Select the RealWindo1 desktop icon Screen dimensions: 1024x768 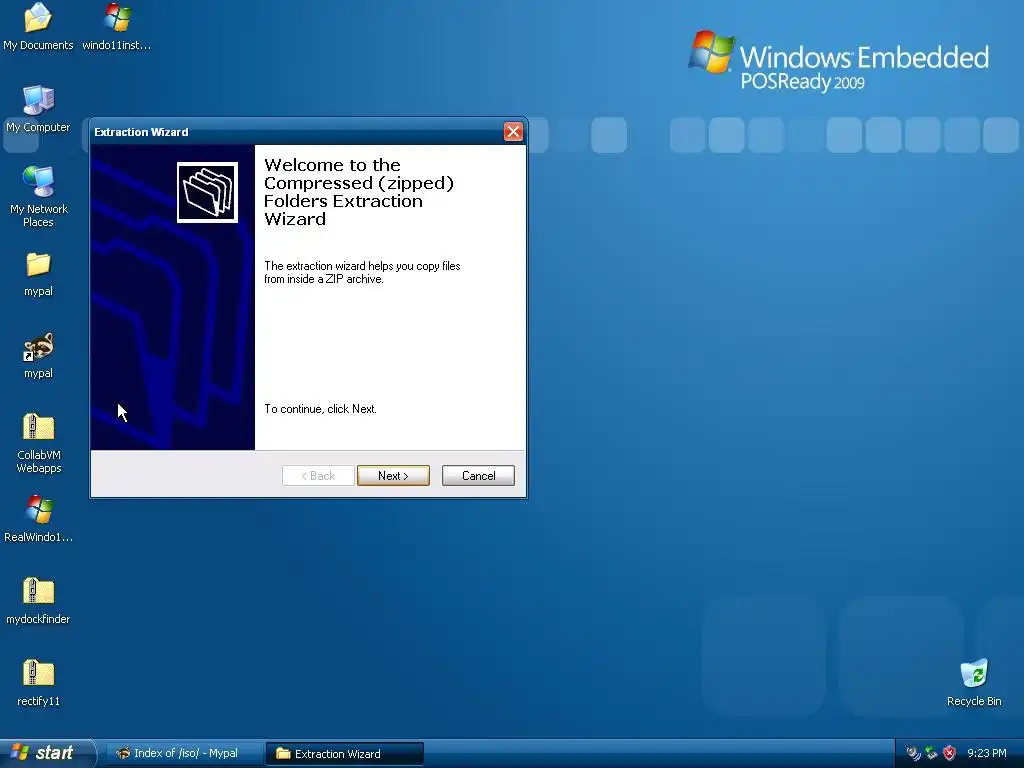pyautogui.click(x=39, y=519)
